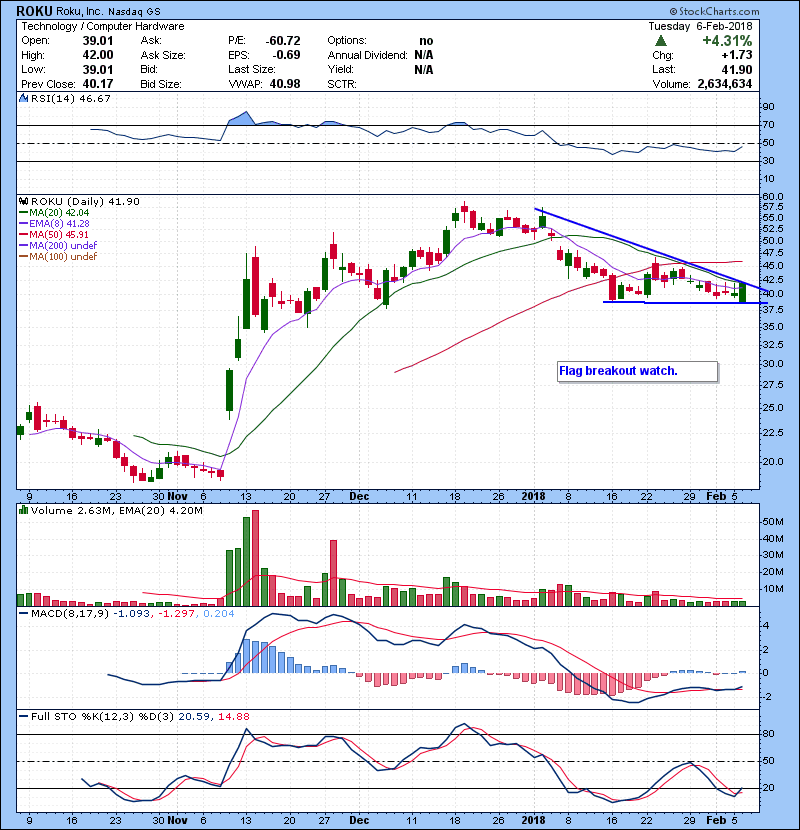
Task: Click the date Tuesday 6-Feb-2018
Action: tap(700, 26)
